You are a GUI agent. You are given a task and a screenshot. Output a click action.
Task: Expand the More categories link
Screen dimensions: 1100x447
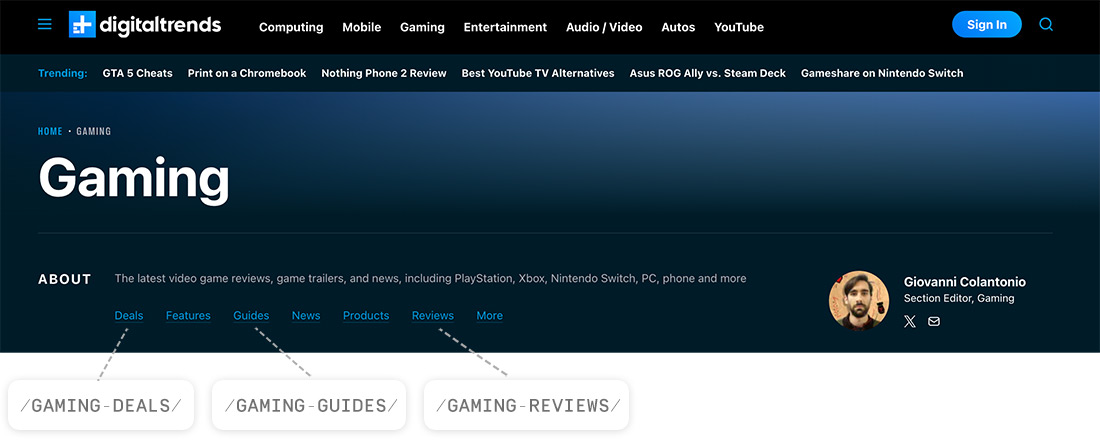490,316
